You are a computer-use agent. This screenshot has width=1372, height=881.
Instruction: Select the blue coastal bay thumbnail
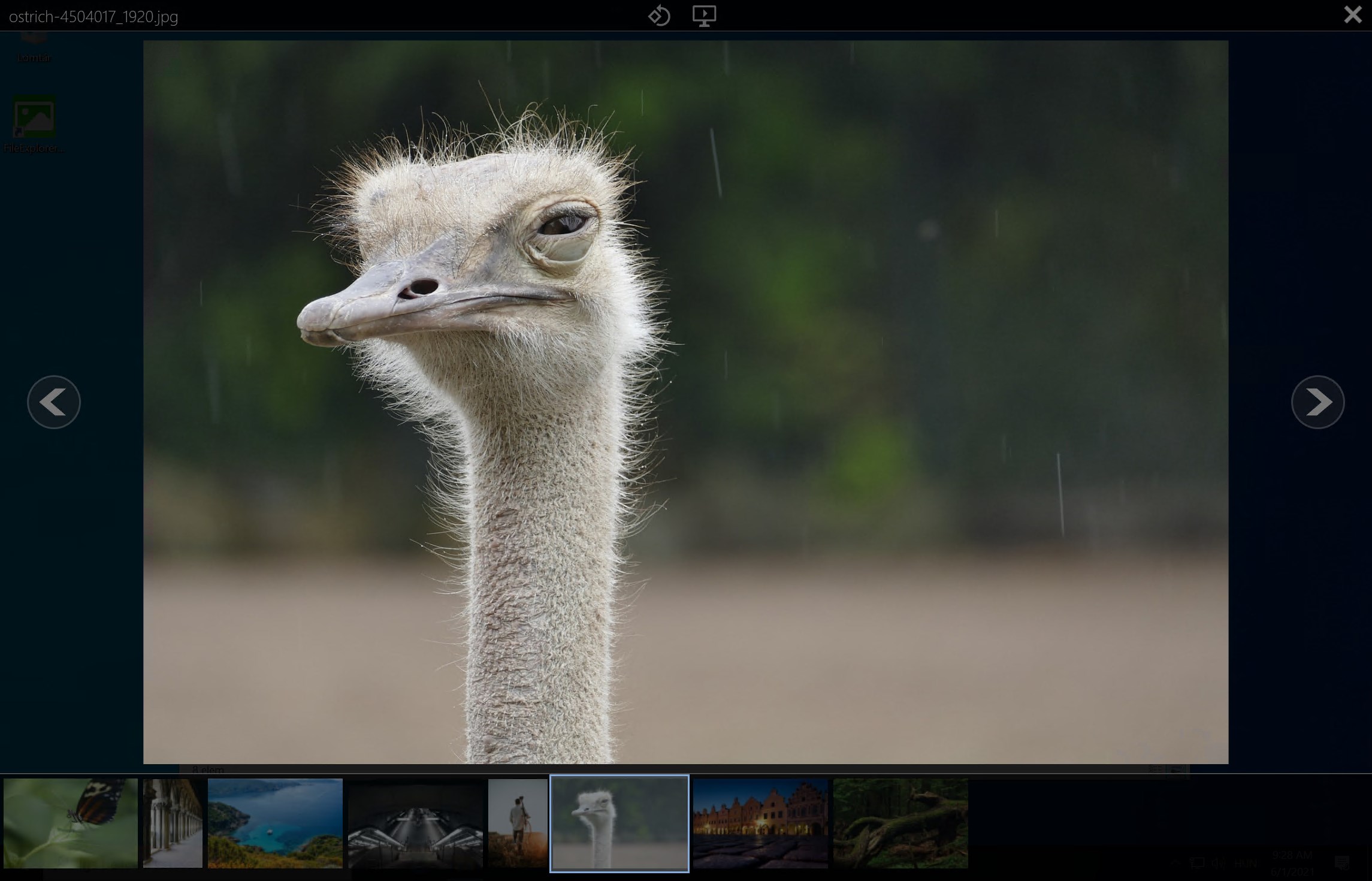(275, 823)
